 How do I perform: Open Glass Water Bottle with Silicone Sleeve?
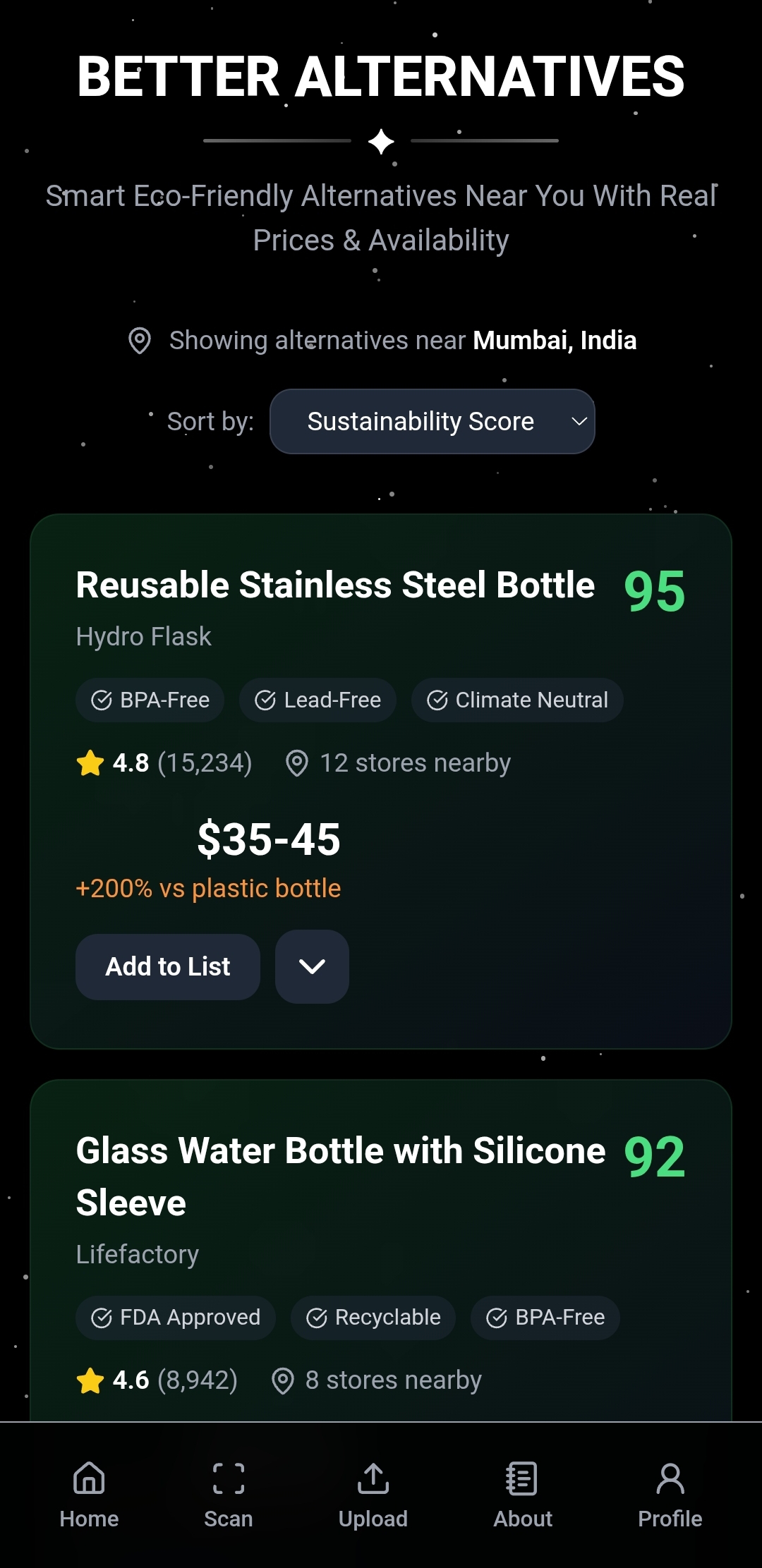tap(340, 1176)
